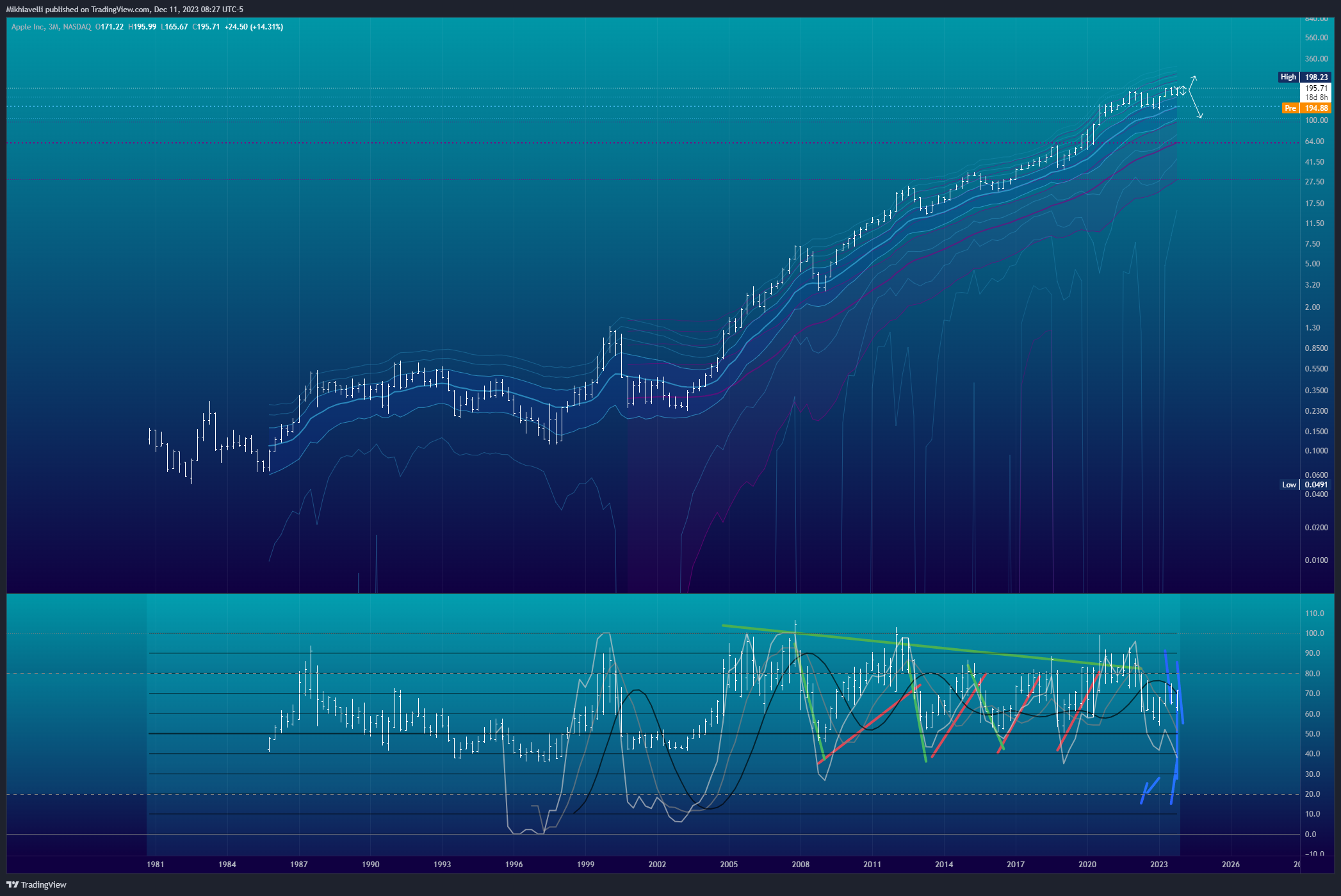Click the 2026 year on time axis
This screenshot has width=1341, height=896.
(1231, 865)
